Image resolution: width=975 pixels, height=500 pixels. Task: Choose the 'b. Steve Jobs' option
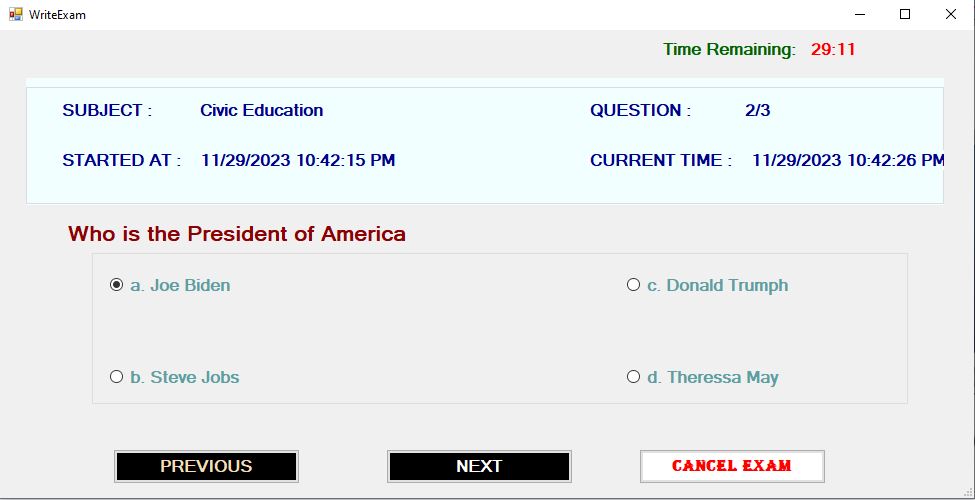click(174, 377)
